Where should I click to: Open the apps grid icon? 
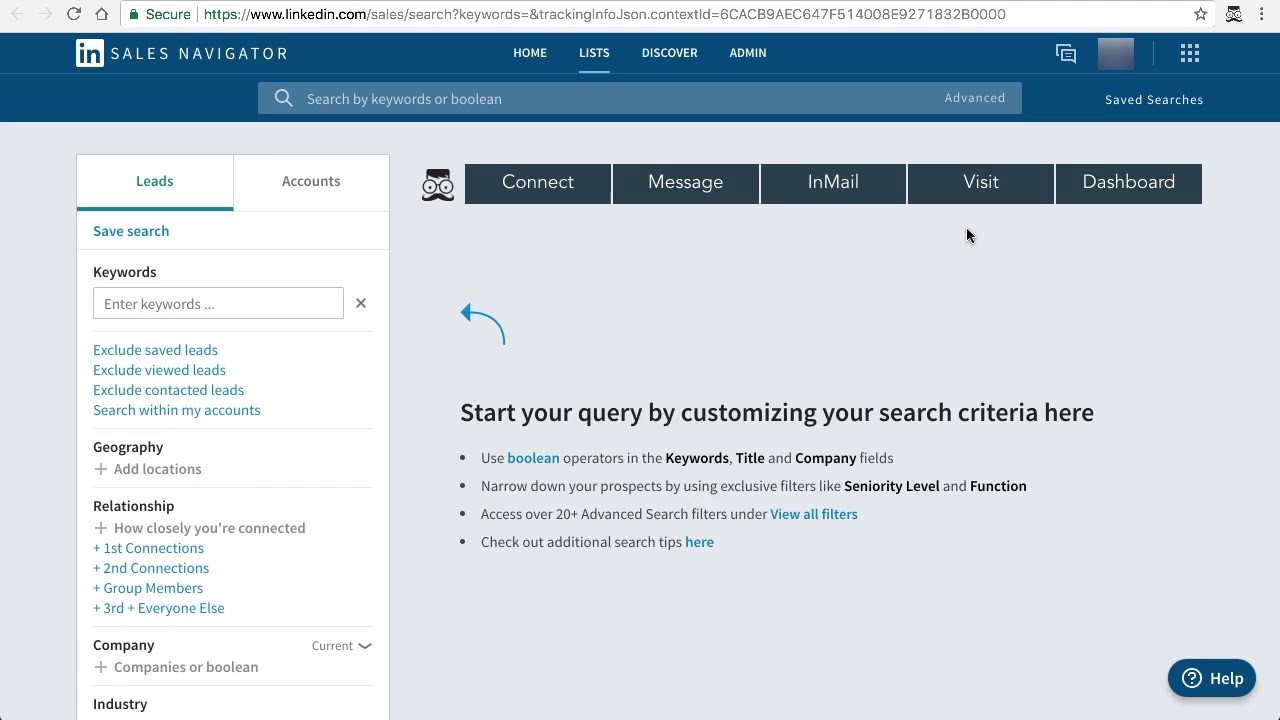pyautogui.click(x=1190, y=54)
